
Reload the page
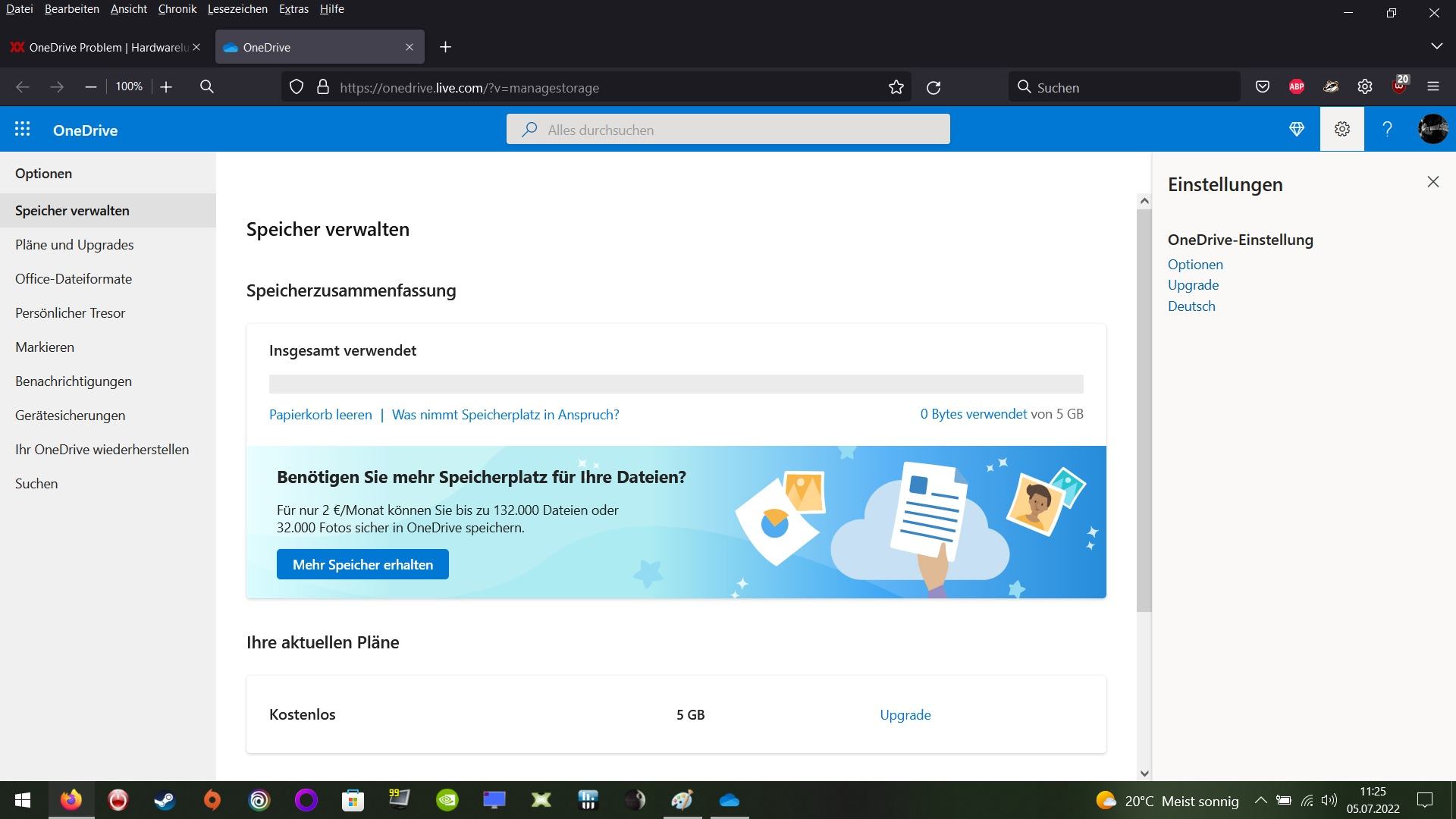(x=934, y=87)
